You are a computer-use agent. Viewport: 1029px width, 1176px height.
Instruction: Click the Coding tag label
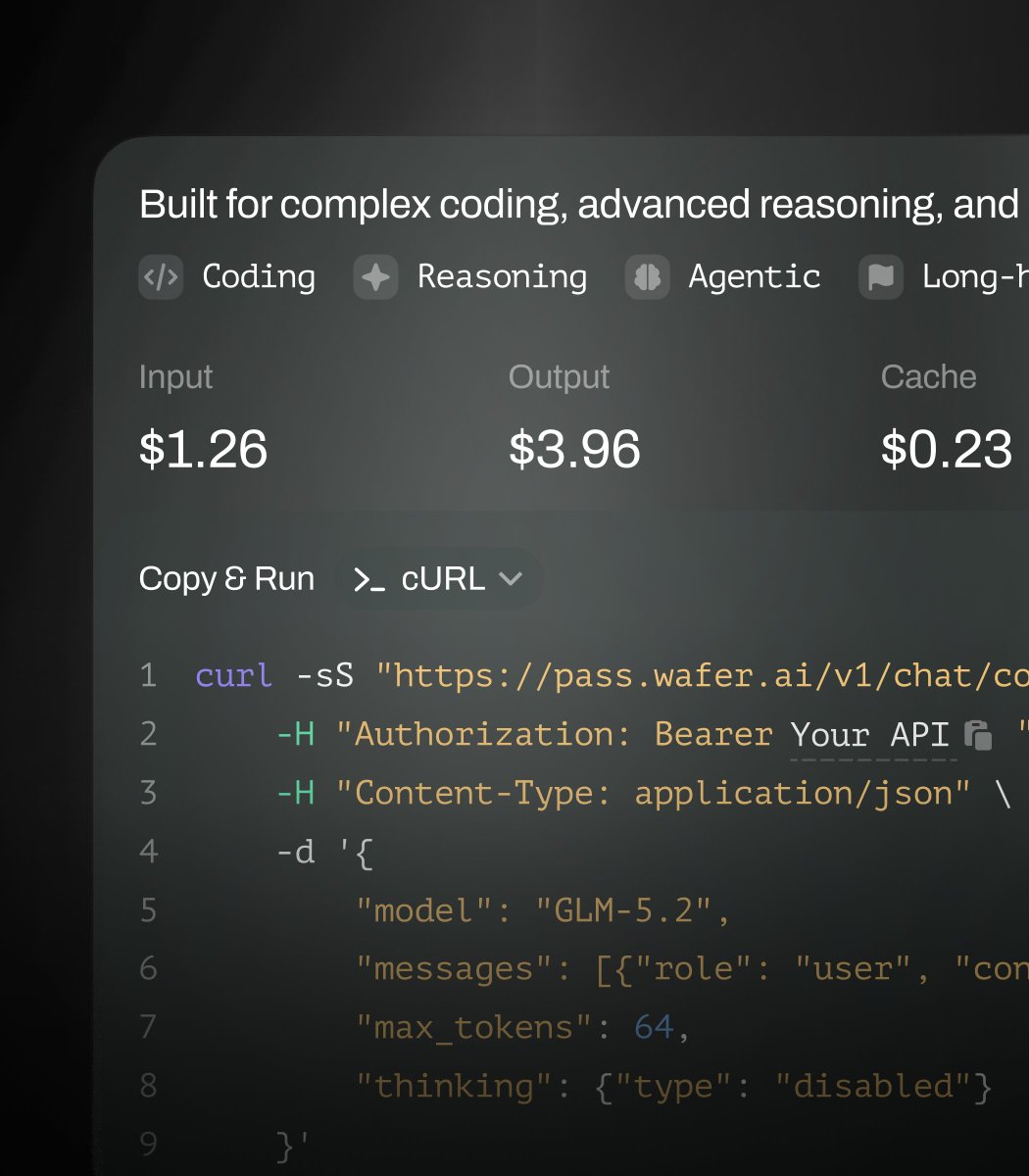point(259,277)
